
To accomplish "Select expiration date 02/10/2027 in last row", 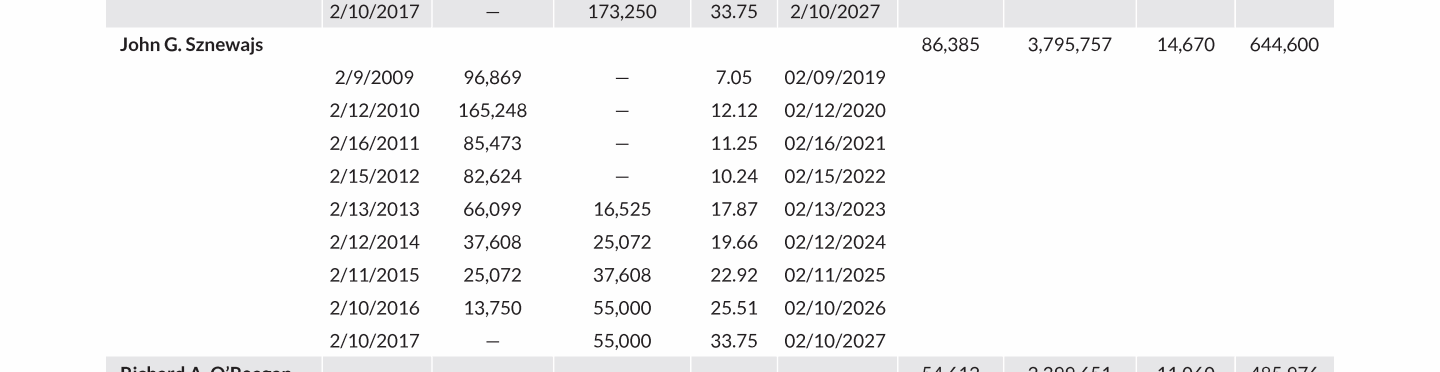I will 835,341.
